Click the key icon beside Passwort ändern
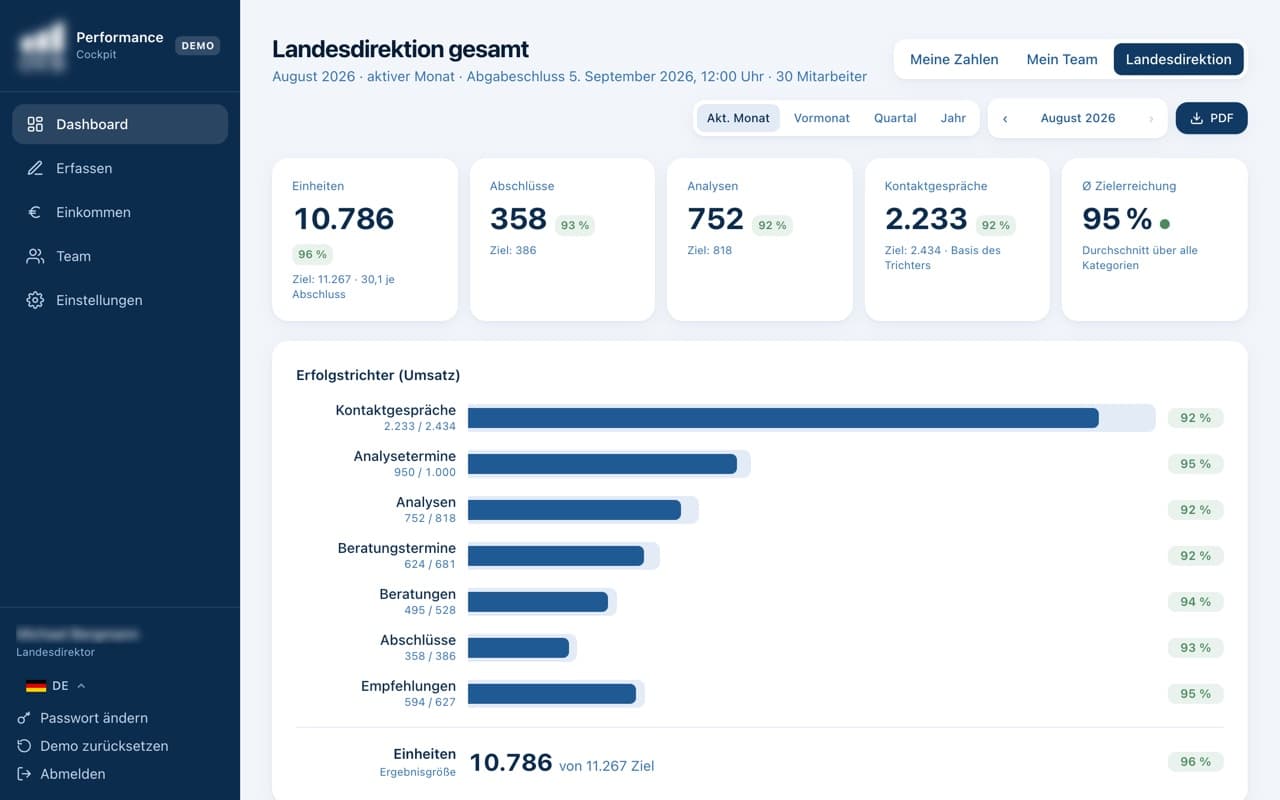This screenshot has height=800, width=1280. [24, 718]
